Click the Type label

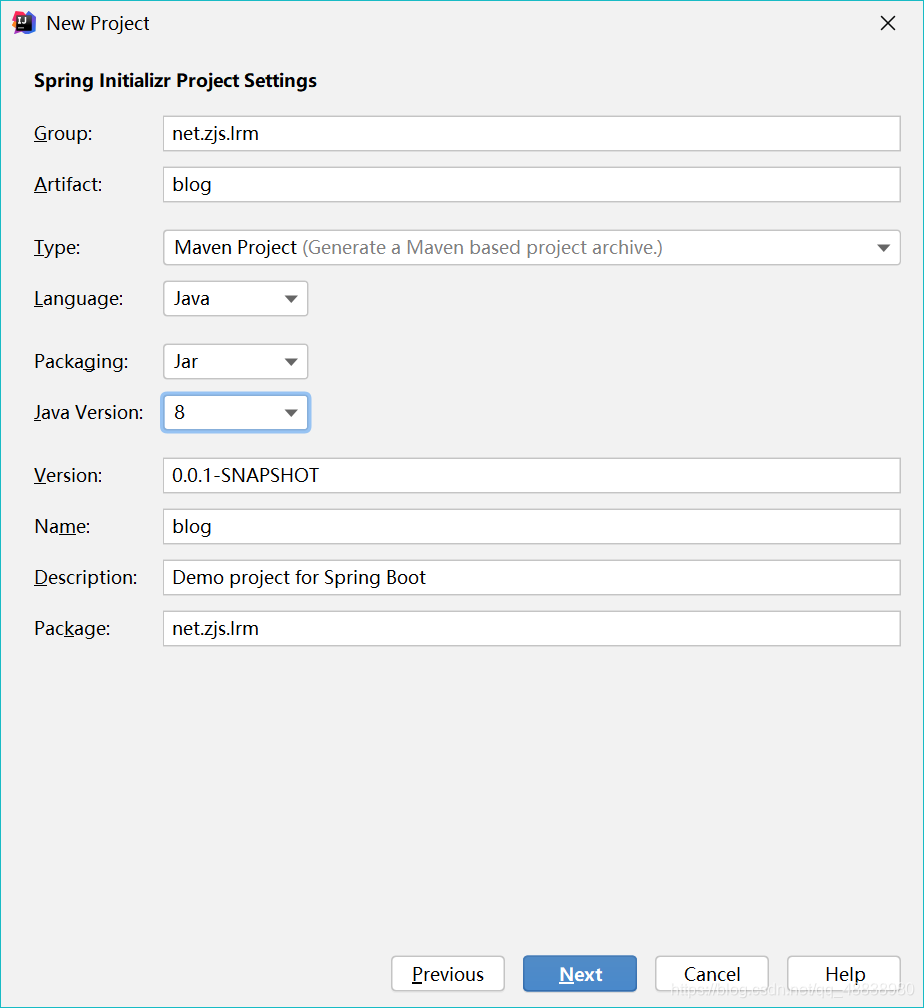point(57,248)
